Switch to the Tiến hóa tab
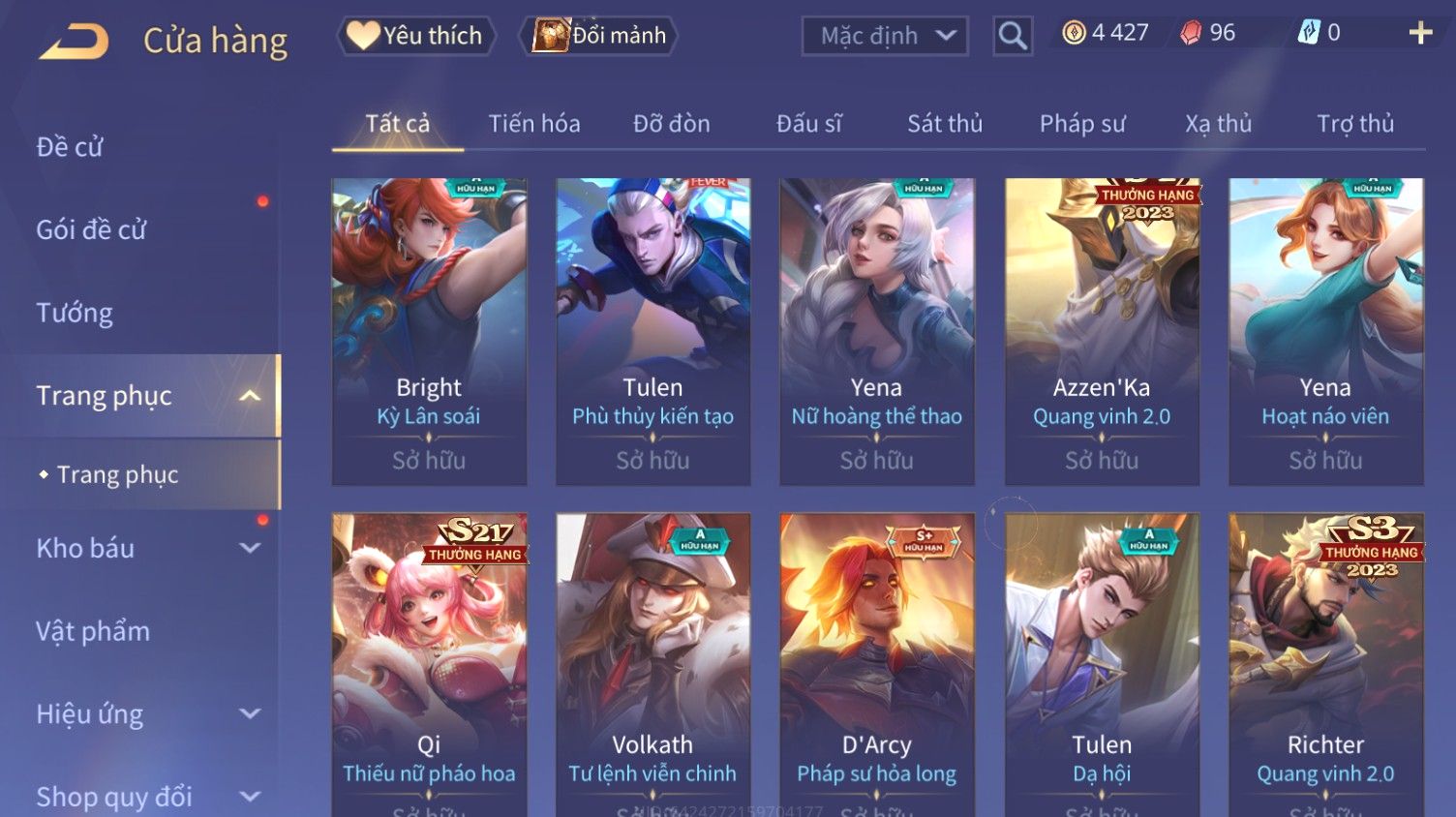 534,124
